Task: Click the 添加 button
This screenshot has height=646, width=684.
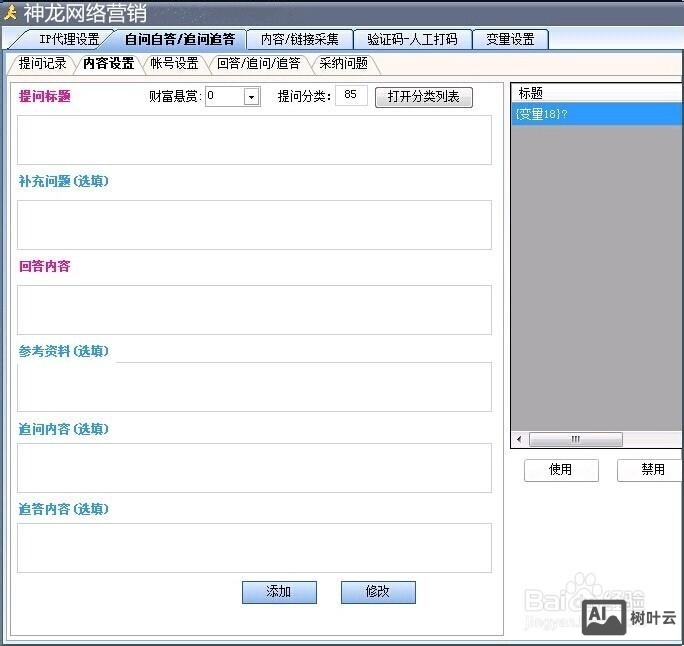Action: pyautogui.click(x=279, y=592)
